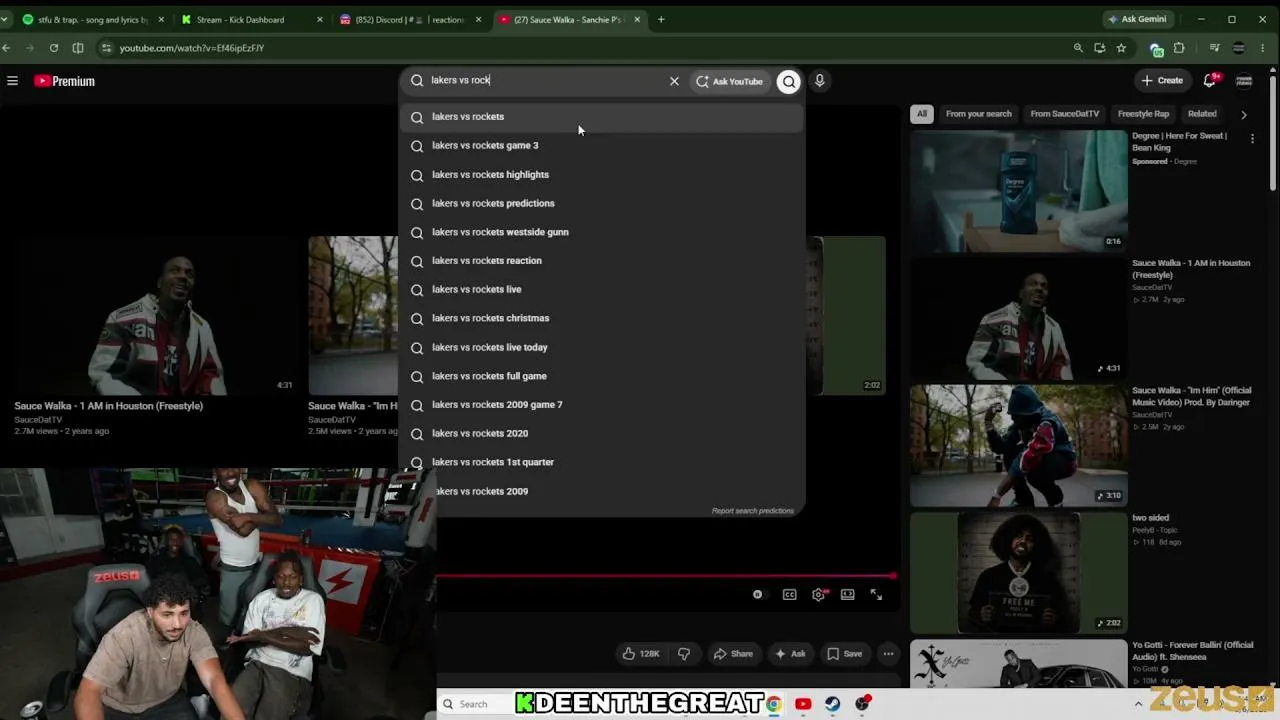Open YouTube app from the taskbar

tap(803, 704)
